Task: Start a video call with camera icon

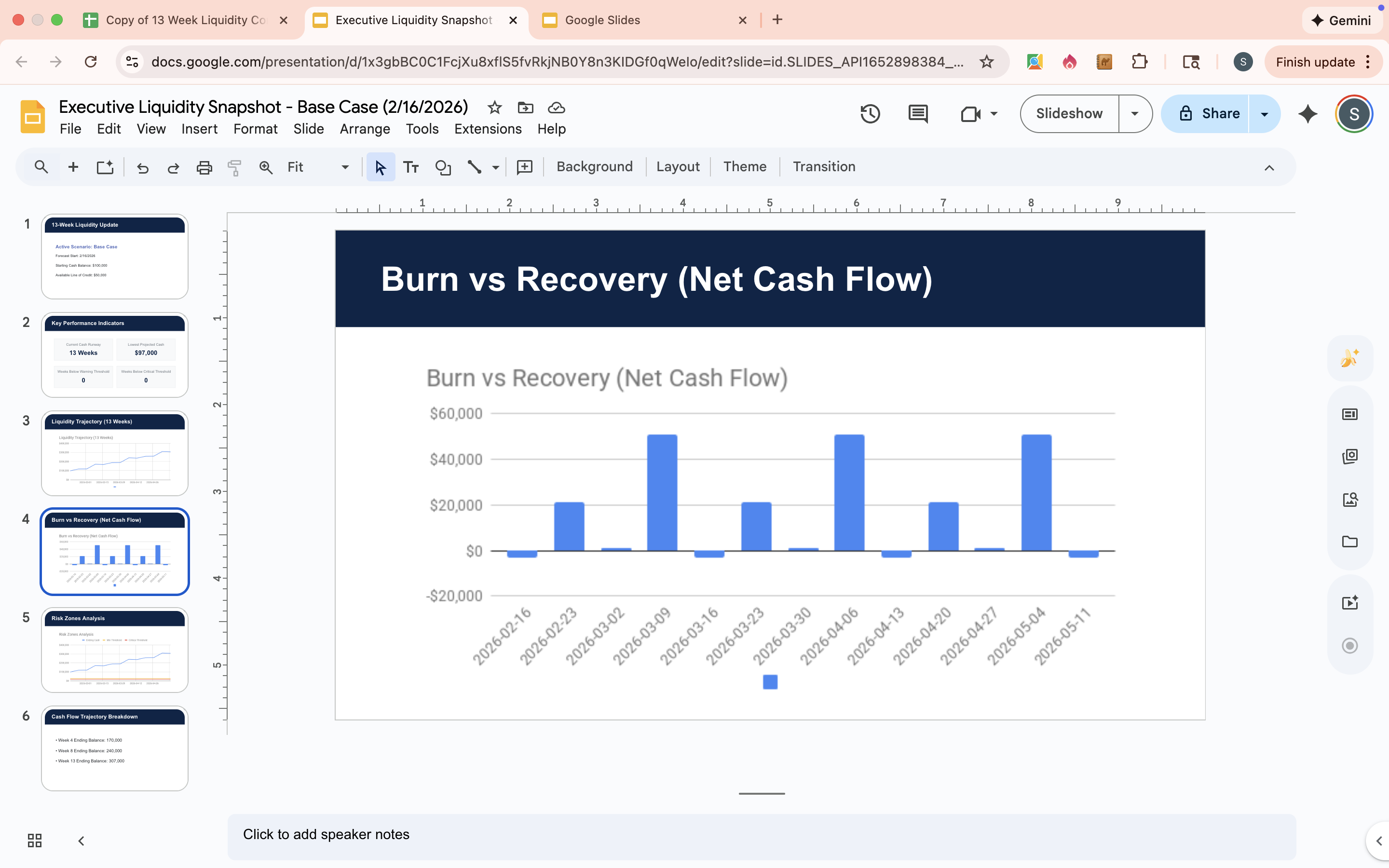Action: pyautogui.click(x=970, y=114)
